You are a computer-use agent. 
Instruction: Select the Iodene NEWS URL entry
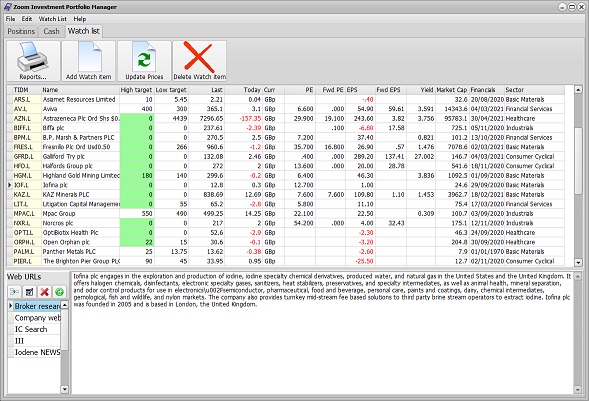(37, 352)
